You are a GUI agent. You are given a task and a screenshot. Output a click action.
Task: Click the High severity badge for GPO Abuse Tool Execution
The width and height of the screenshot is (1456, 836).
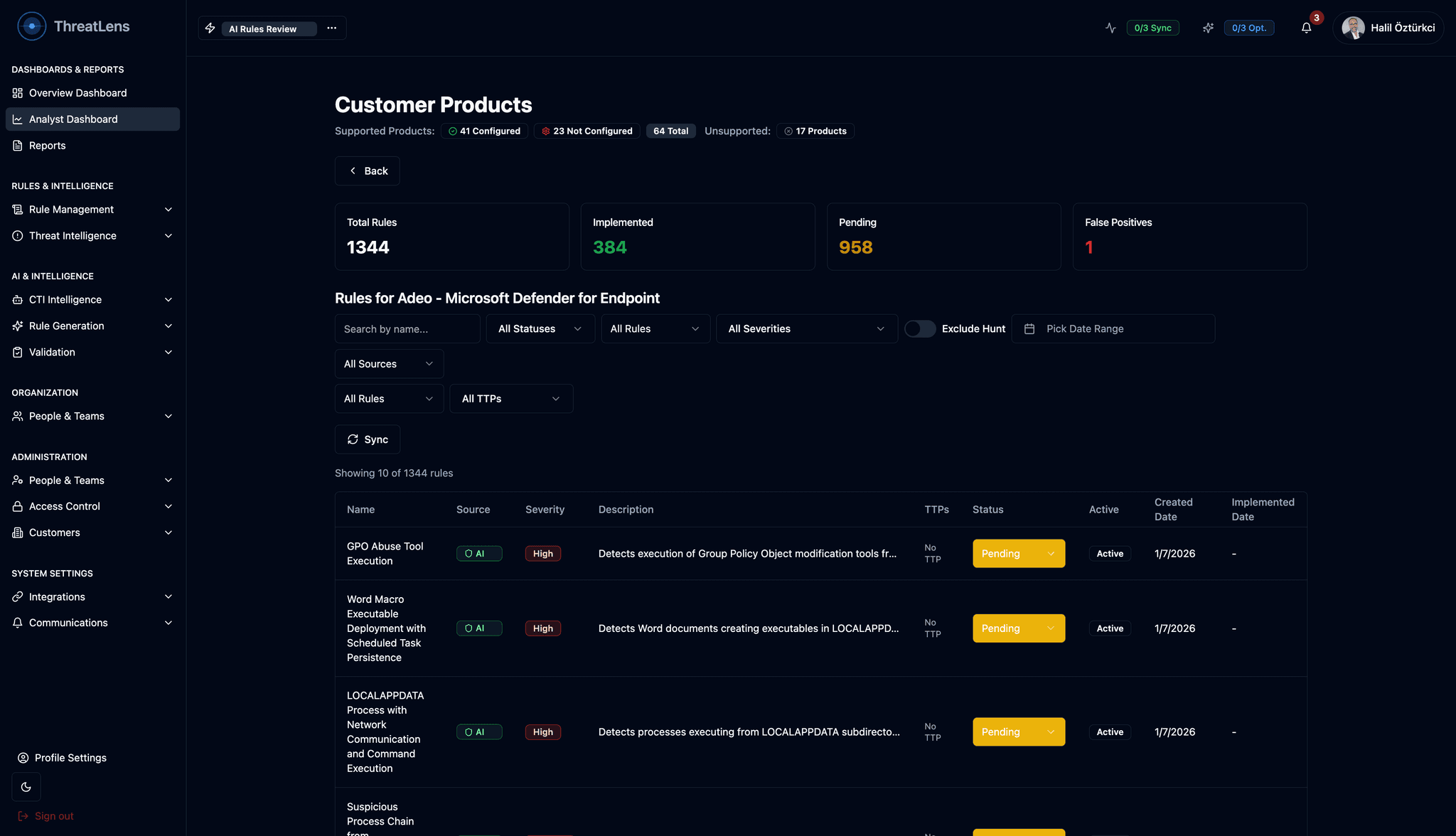[x=543, y=554]
